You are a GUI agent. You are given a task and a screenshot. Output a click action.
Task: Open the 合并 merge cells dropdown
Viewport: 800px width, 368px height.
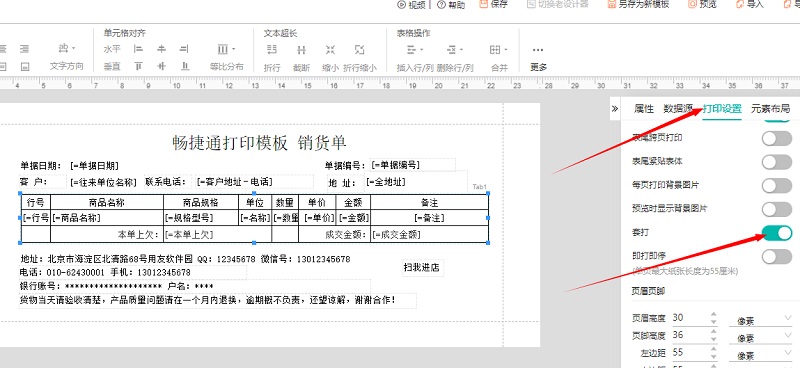498,50
